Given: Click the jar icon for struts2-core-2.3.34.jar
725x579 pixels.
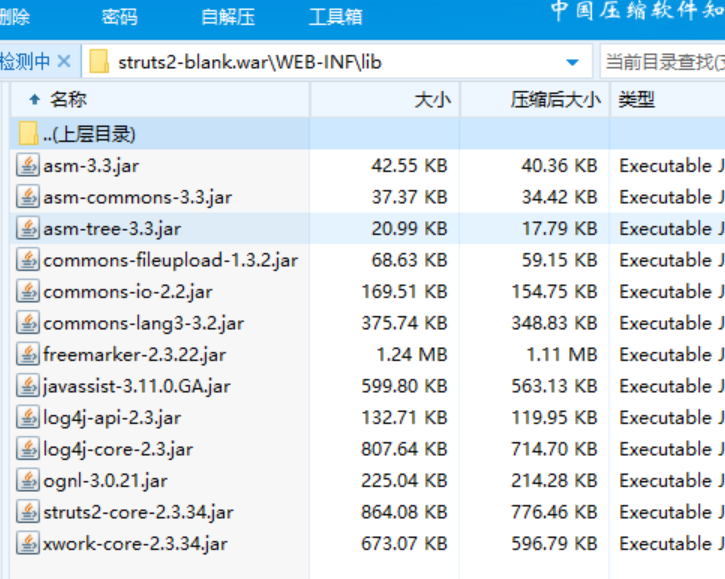Looking at the screenshot, I should (x=28, y=512).
